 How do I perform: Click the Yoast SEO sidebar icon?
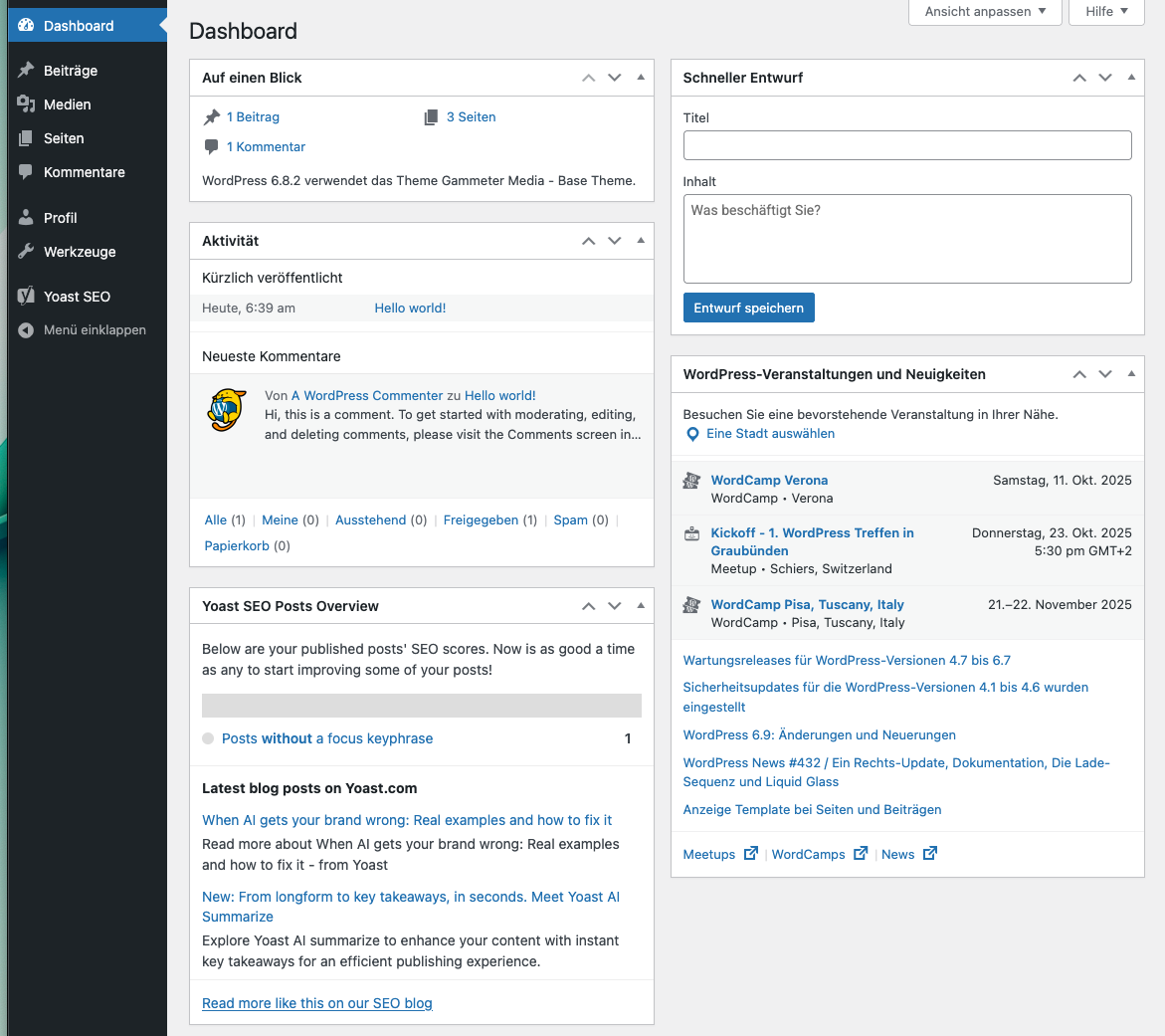27,297
